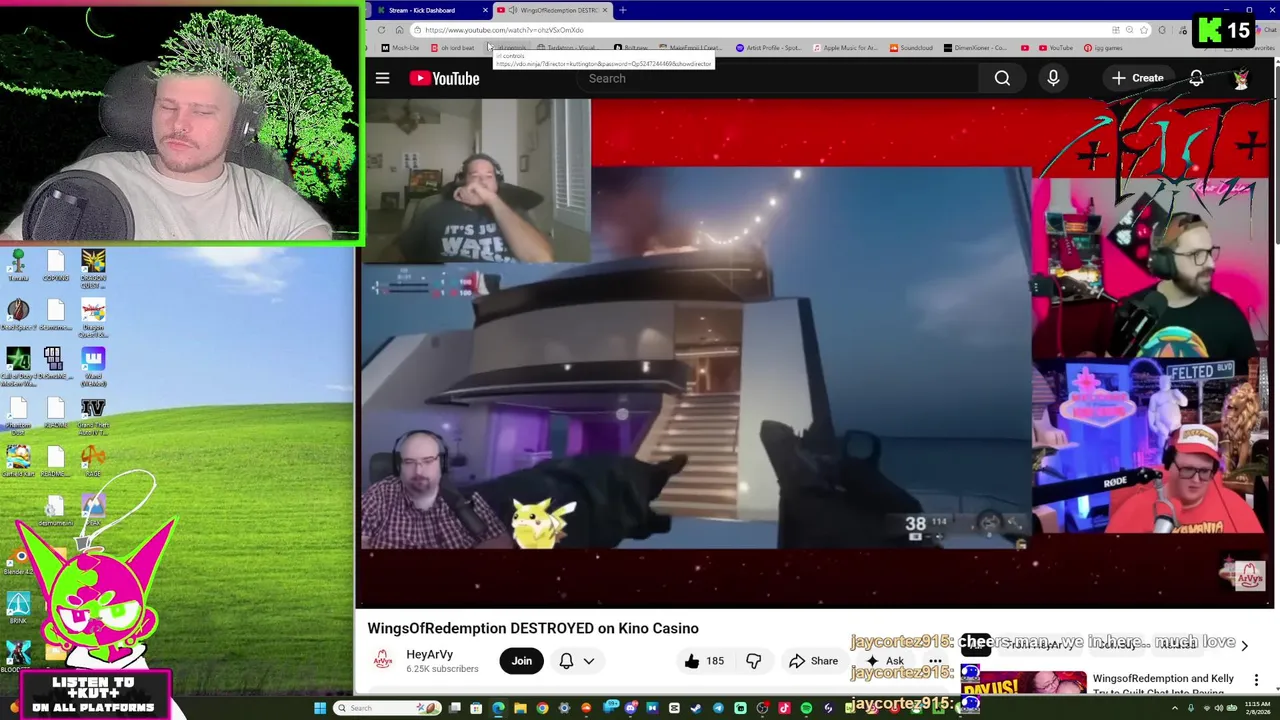Image resolution: width=1280 pixels, height=720 pixels.
Task: Select the Dragon Quest top desktop icon
Action: (x=93, y=268)
